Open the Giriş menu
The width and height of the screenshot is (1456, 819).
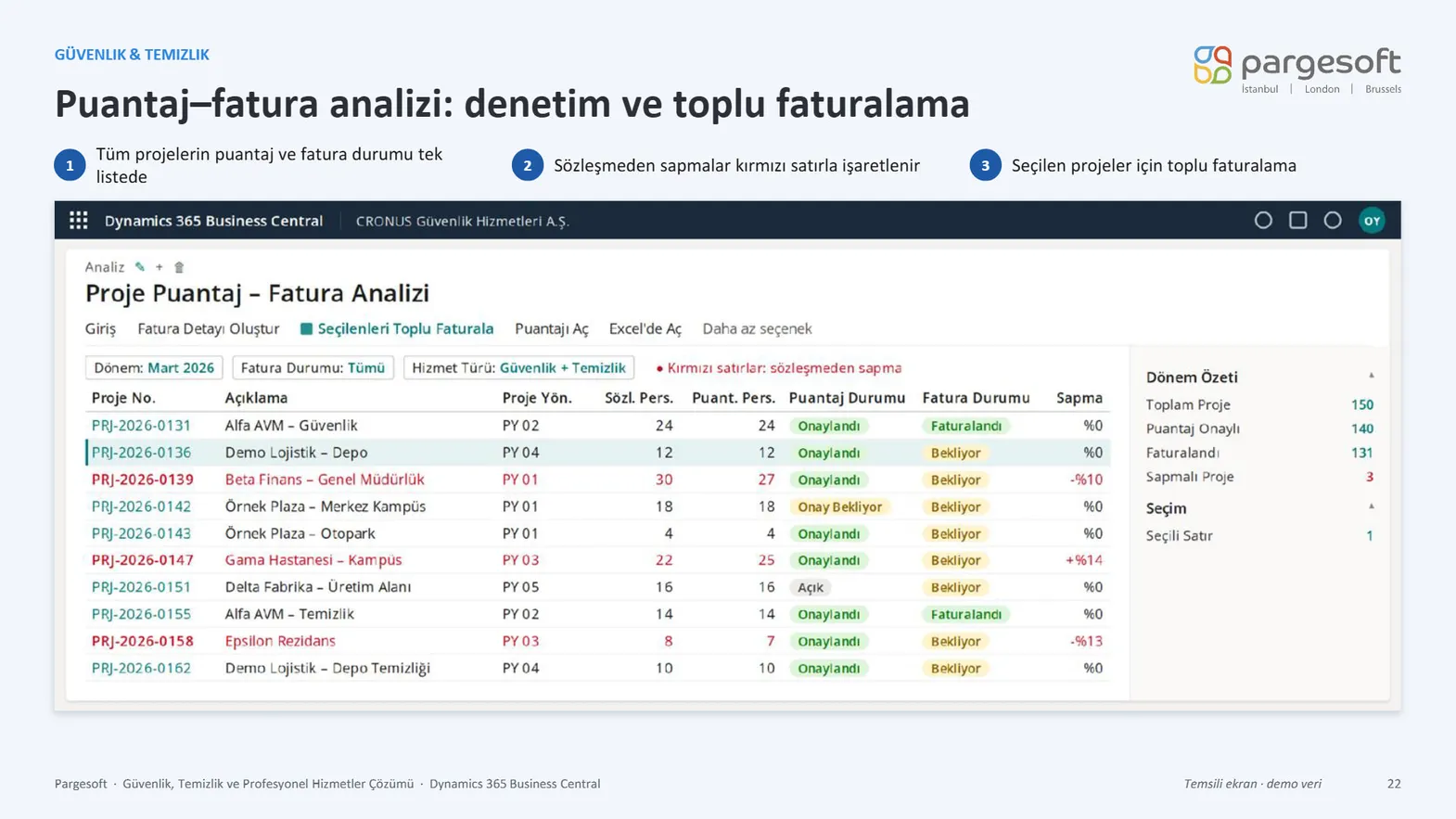pos(100,329)
